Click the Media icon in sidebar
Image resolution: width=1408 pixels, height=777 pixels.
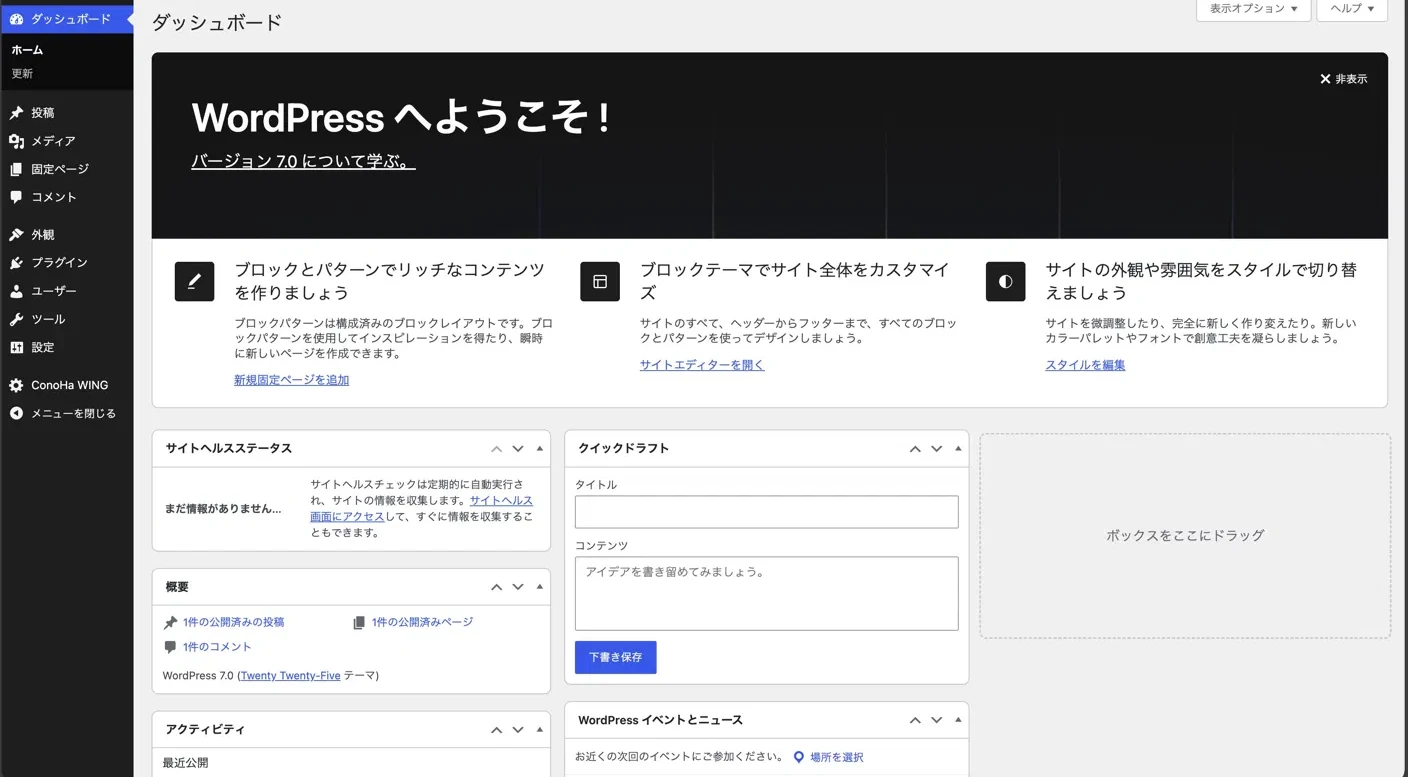16,141
